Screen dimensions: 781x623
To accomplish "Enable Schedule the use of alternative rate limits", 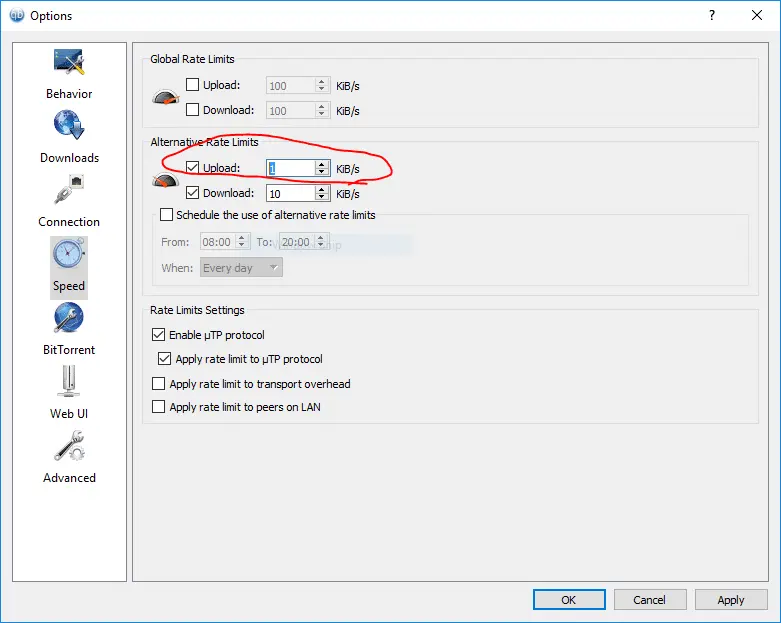I will click(166, 215).
